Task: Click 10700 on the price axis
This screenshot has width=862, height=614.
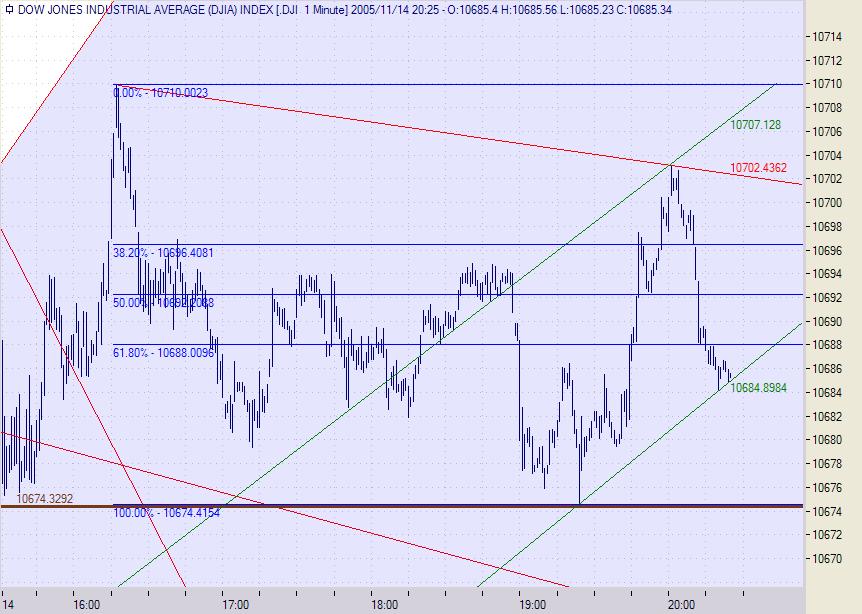Action: pyautogui.click(x=827, y=203)
